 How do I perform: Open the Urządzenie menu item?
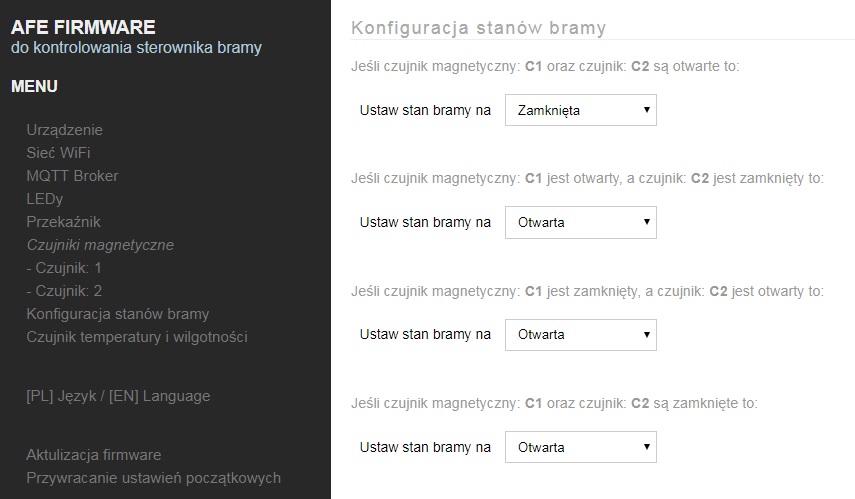click(64, 130)
